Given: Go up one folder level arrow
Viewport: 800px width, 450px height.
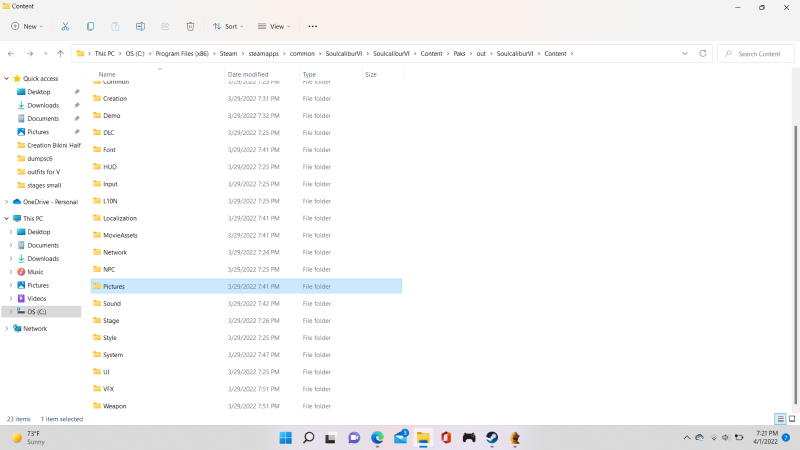Looking at the screenshot, I should coord(61,54).
